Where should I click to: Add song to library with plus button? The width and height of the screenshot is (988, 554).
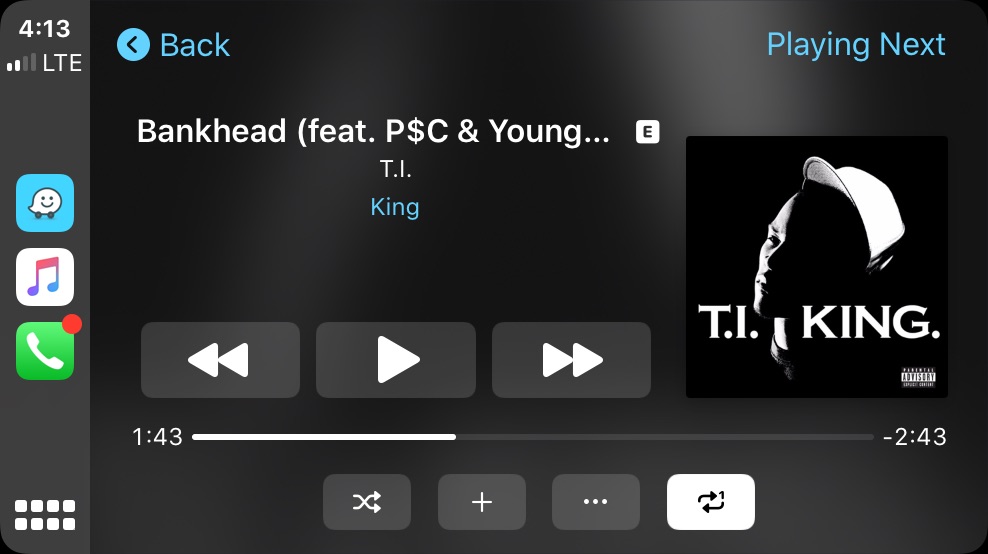482,502
